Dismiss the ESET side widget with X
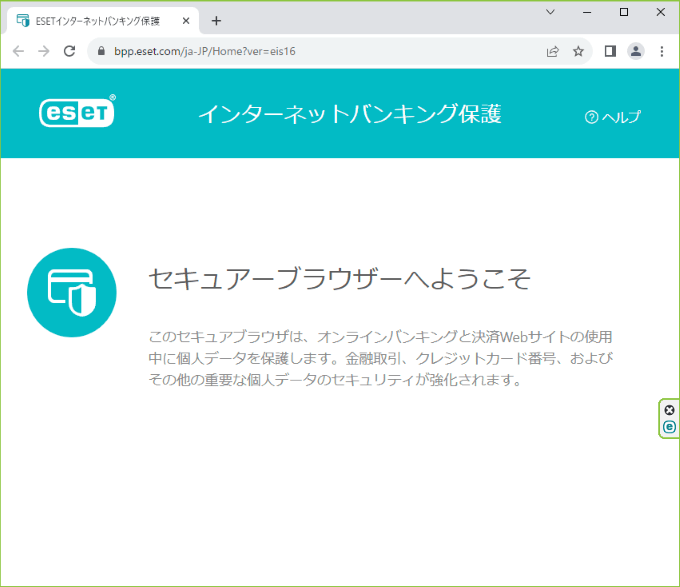This screenshot has width=680, height=587. (670, 410)
